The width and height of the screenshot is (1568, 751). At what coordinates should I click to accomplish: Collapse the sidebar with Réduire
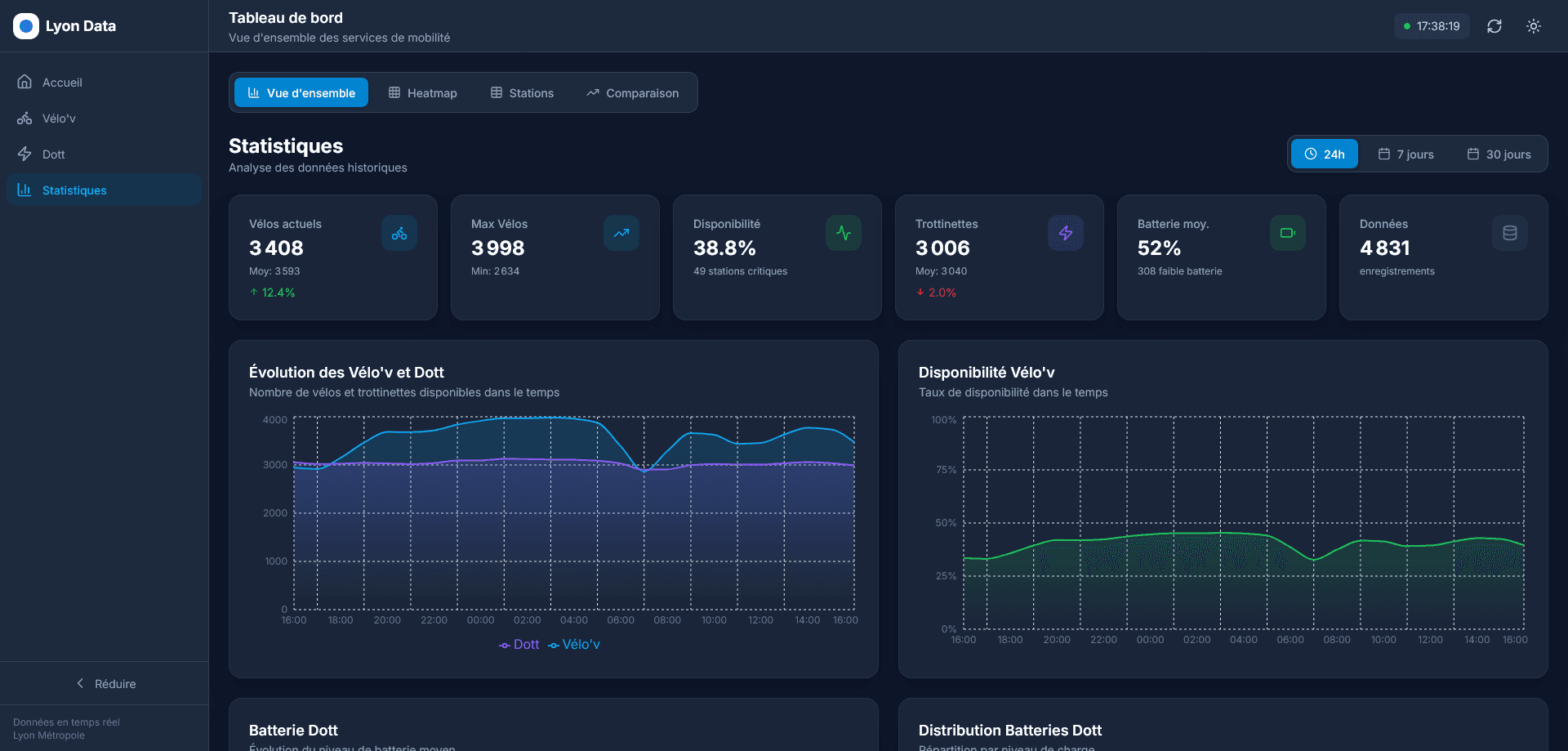(105, 683)
